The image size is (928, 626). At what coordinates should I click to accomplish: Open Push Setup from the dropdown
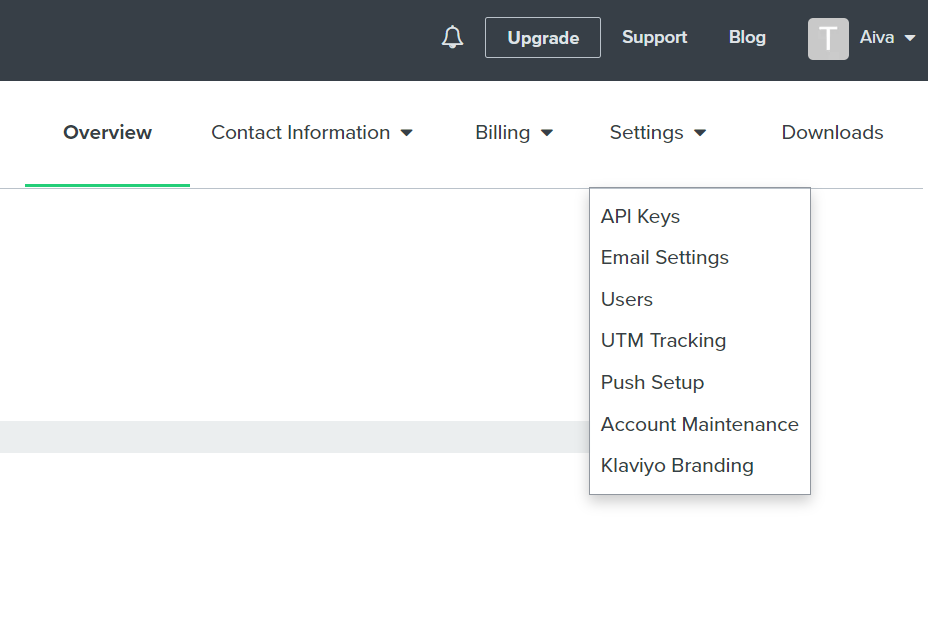[652, 382]
